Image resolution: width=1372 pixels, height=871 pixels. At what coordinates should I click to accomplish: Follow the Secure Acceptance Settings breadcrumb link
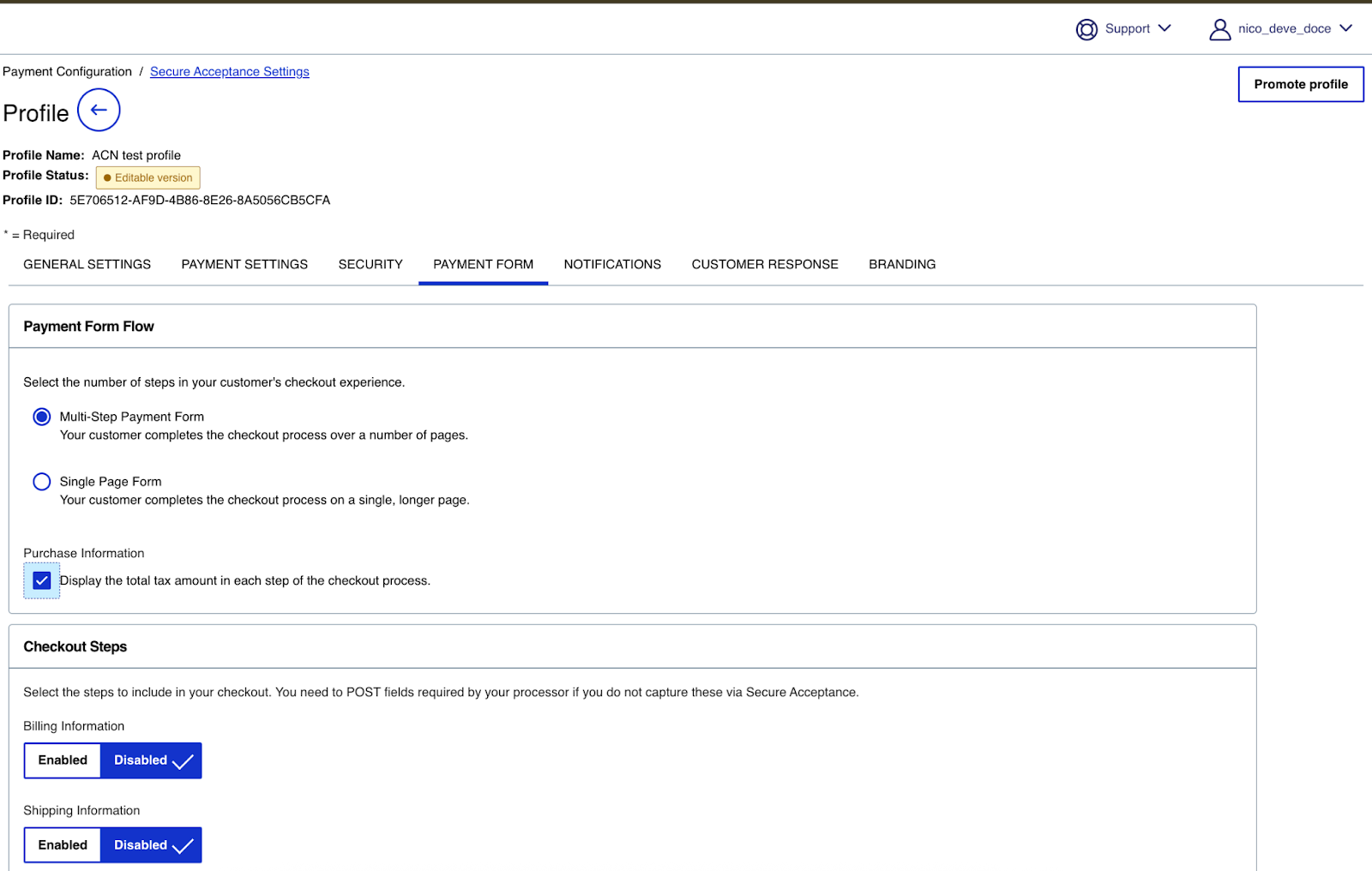pos(230,72)
